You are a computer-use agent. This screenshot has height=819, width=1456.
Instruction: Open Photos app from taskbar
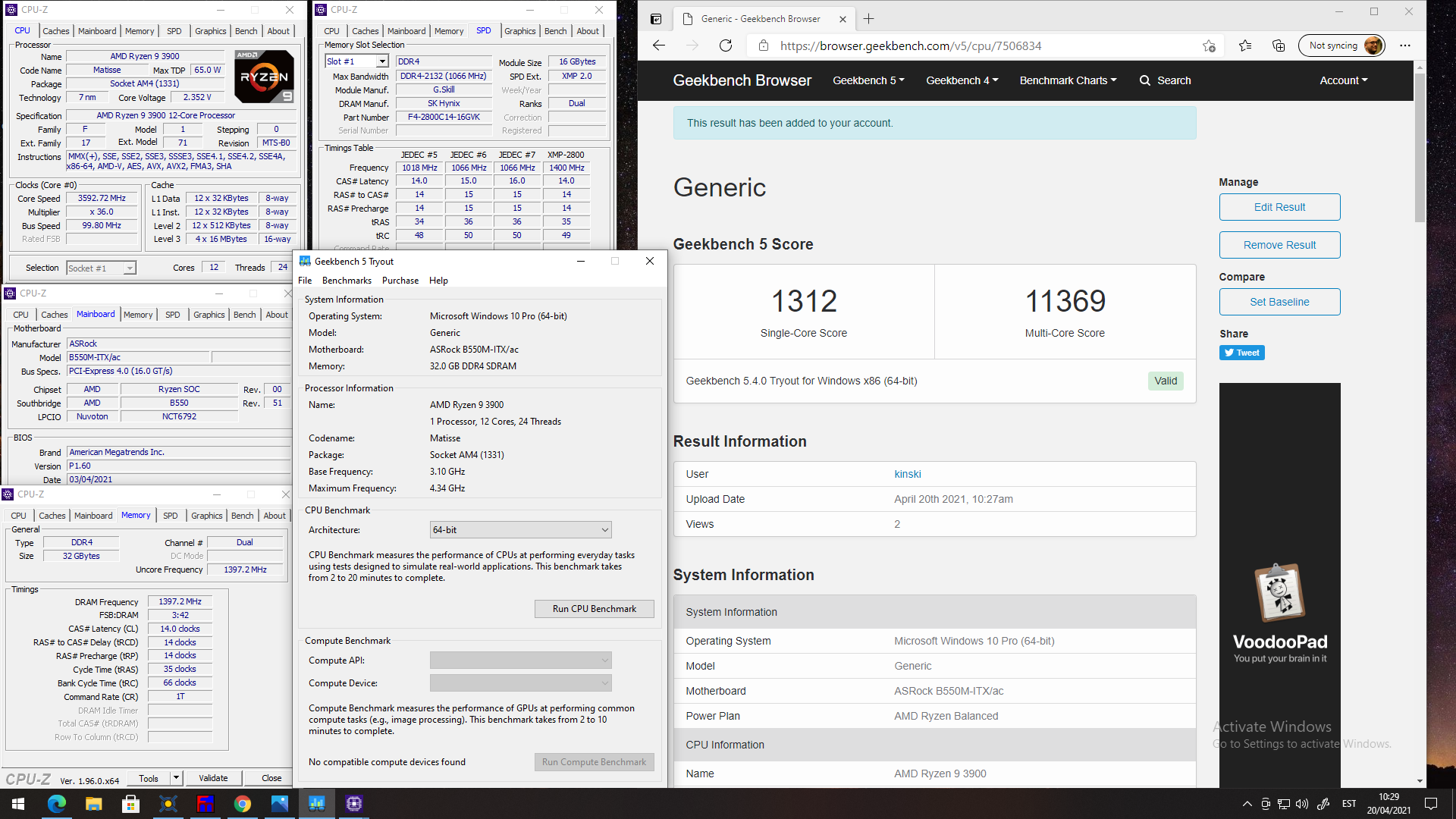[280, 803]
